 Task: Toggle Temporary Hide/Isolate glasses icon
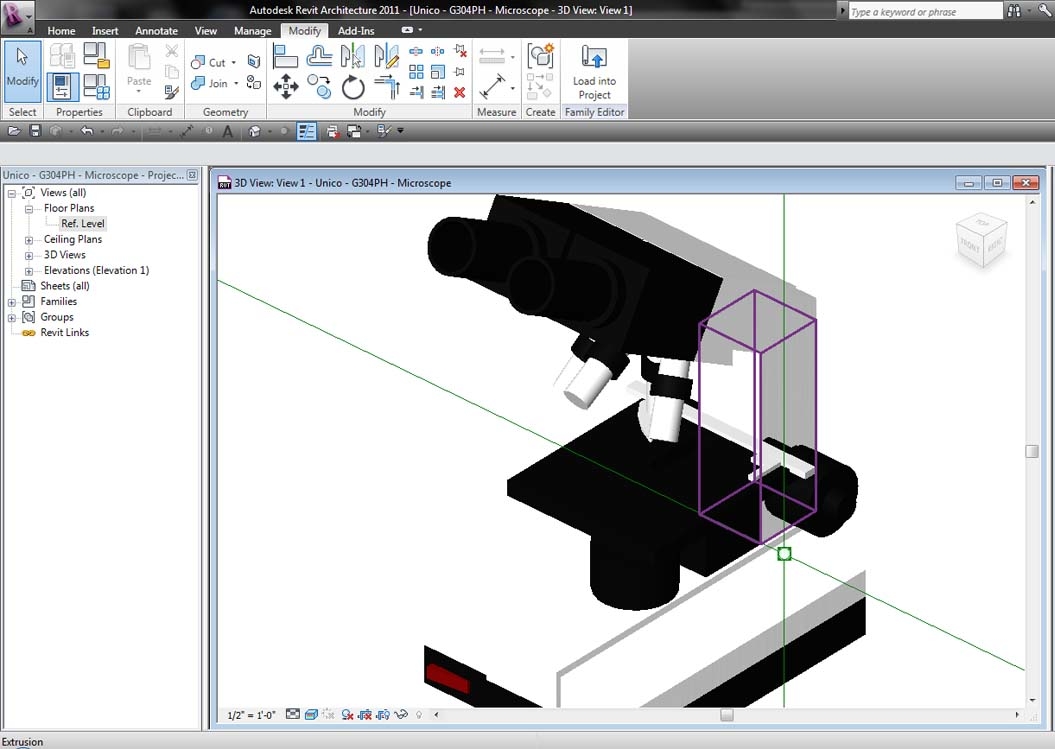click(403, 714)
